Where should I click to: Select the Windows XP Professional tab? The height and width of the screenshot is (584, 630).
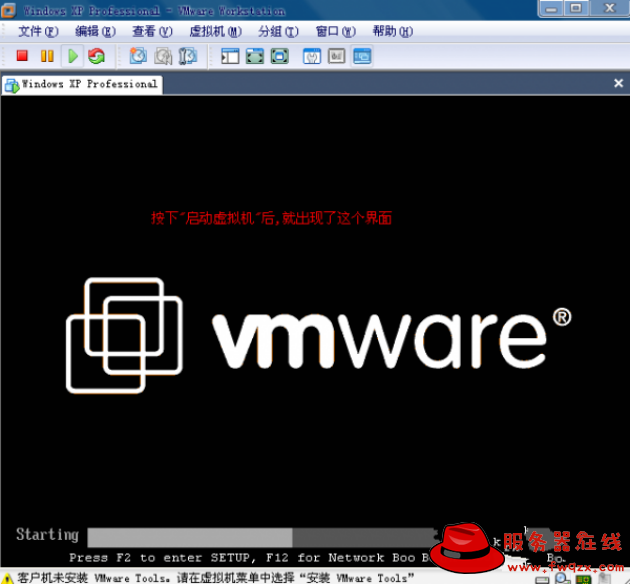[x=82, y=85]
